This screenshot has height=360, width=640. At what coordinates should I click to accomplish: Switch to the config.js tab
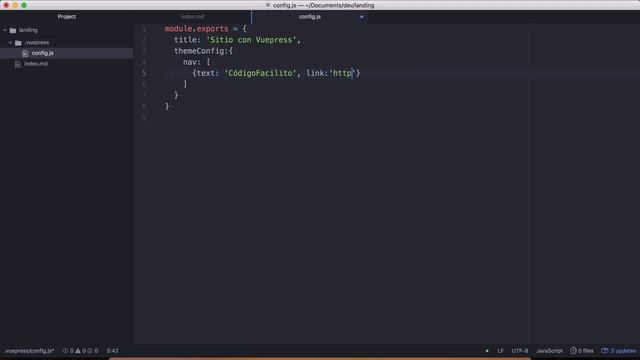coord(310,17)
